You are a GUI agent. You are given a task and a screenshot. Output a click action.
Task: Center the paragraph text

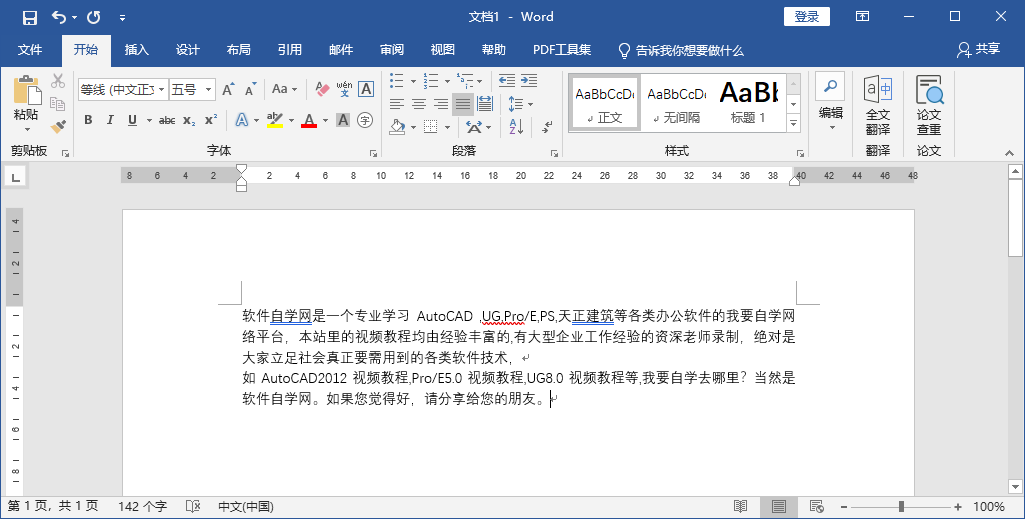pyautogui.click(x=419, y=104)
